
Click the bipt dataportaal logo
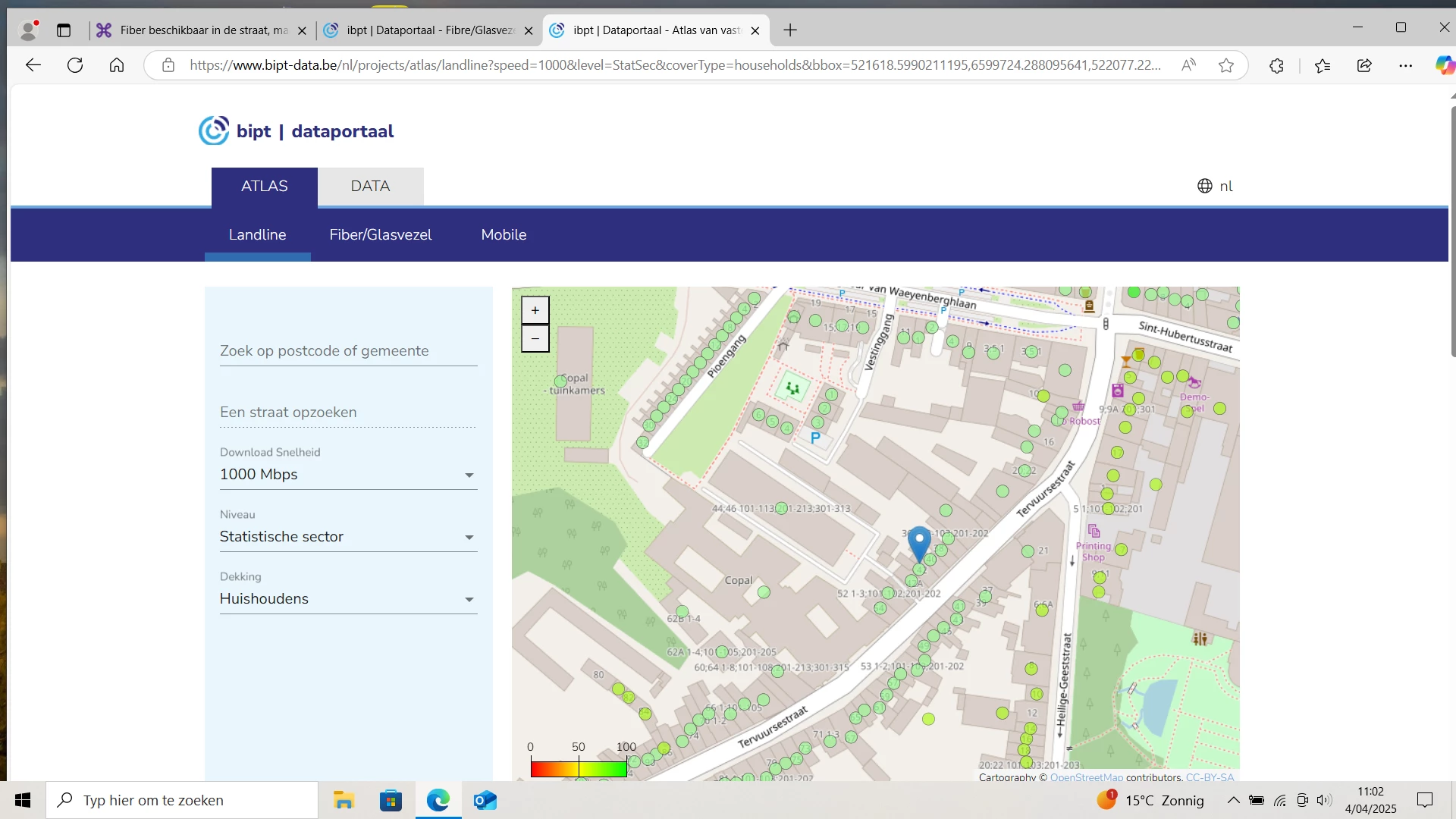(297, 131)
